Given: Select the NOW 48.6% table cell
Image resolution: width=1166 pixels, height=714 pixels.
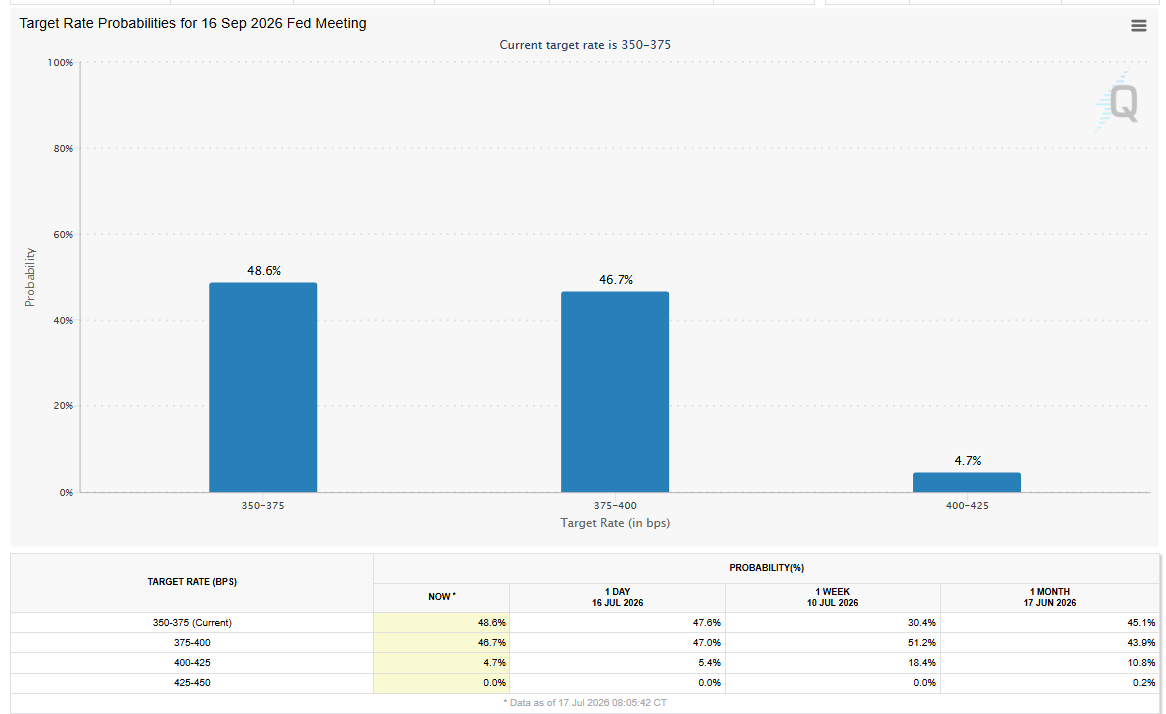Looking at the screenshot, I should (x=442, y=623).
